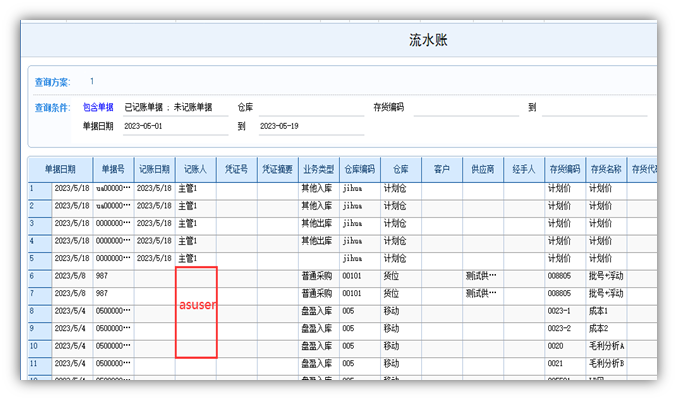Click the 业务类型 column header
677x400 pixels.
pyautogui.click(x=319, y=169)
